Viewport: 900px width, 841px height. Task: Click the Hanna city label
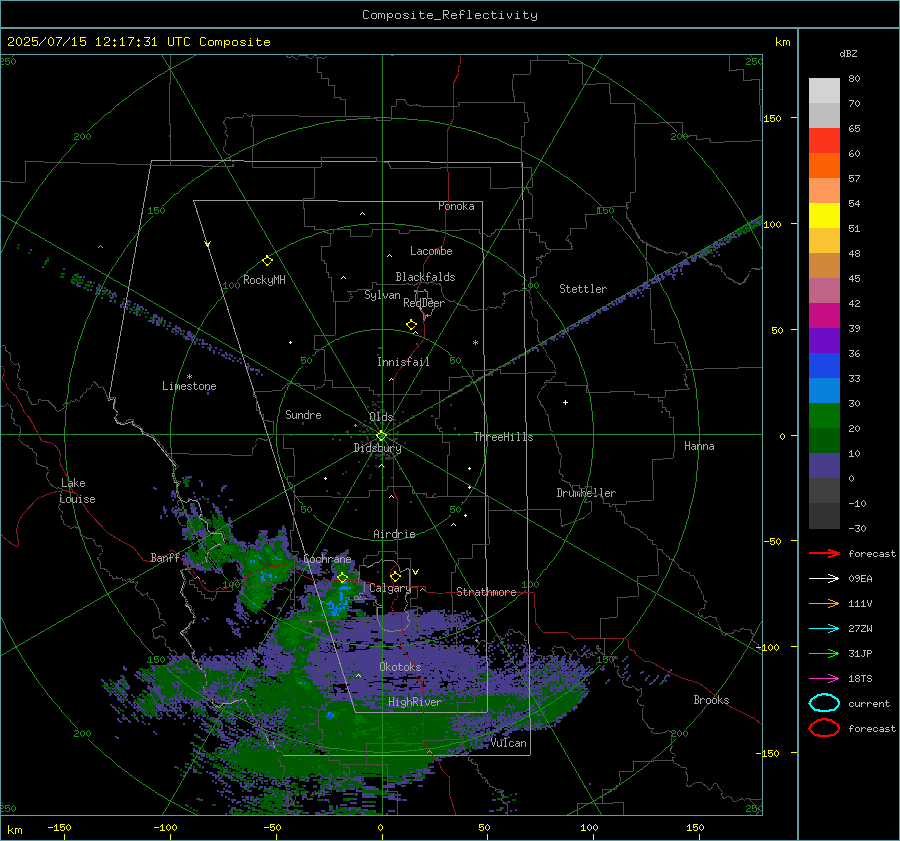click(699, 446)
